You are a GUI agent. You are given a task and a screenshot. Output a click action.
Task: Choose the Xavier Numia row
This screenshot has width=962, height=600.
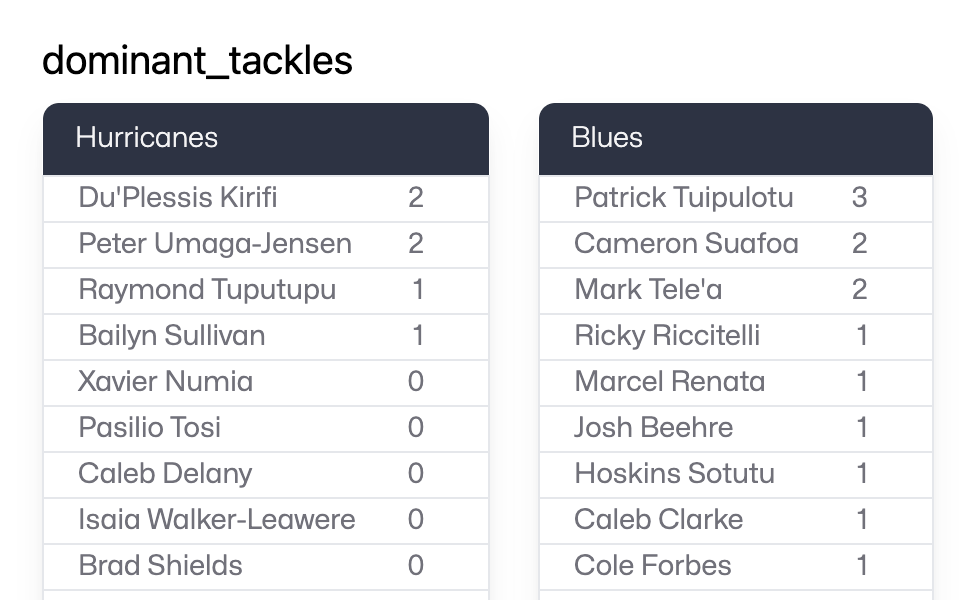(166, 382)
